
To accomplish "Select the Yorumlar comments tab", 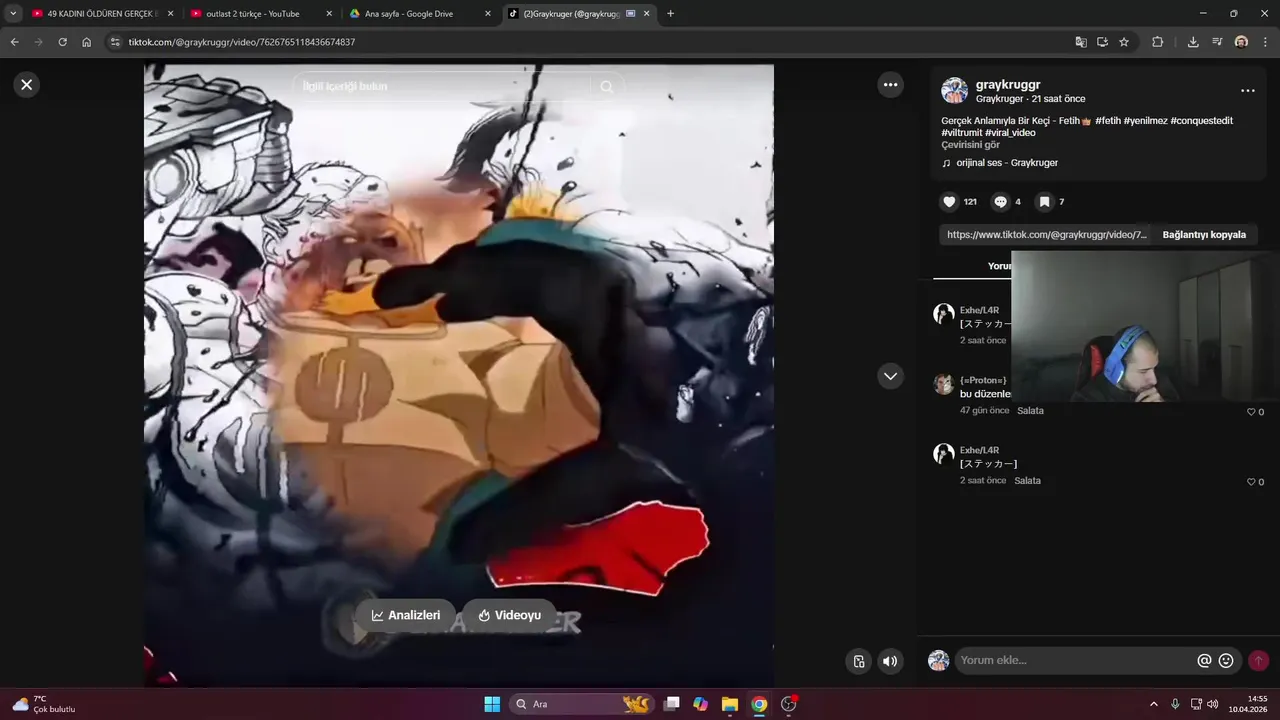I will (x=999, y=266).
